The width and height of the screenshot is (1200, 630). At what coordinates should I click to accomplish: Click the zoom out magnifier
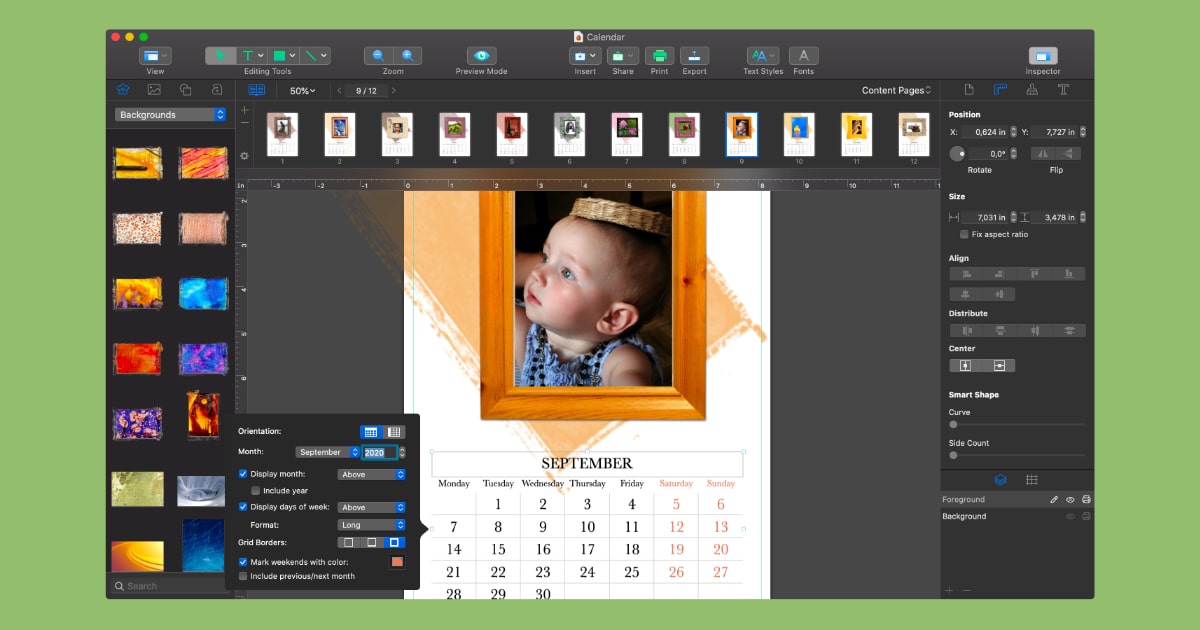(x=378, y=56)
